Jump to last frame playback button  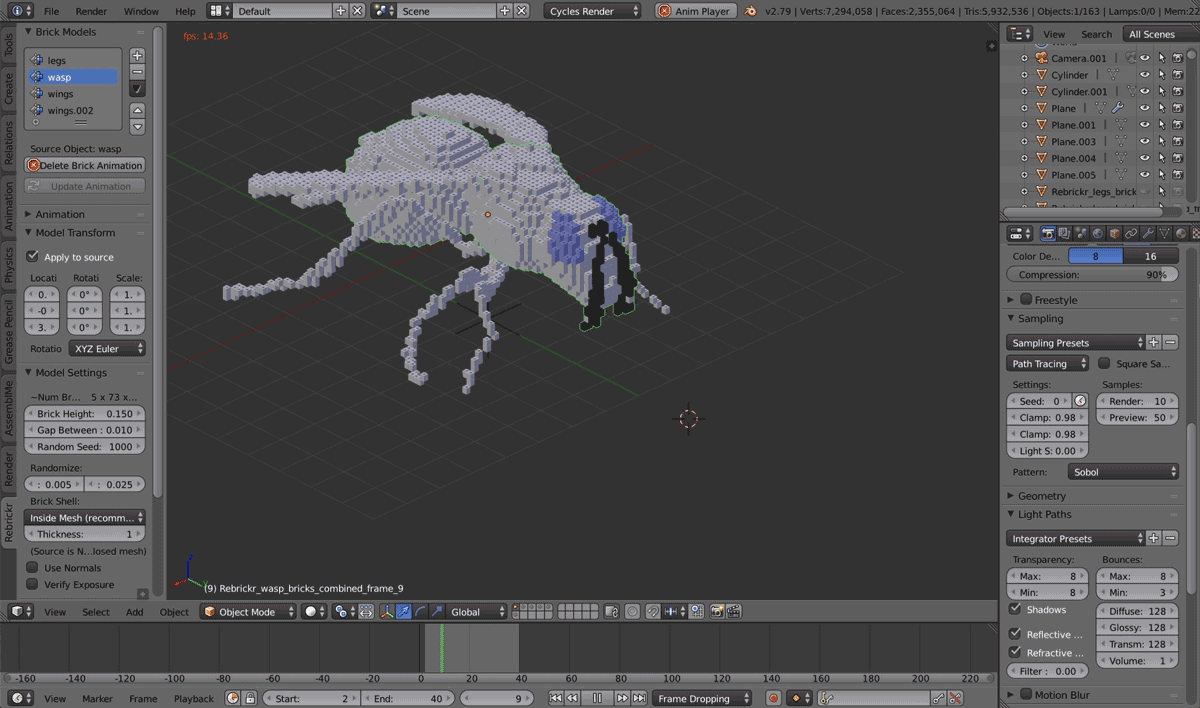coord(640,698)
